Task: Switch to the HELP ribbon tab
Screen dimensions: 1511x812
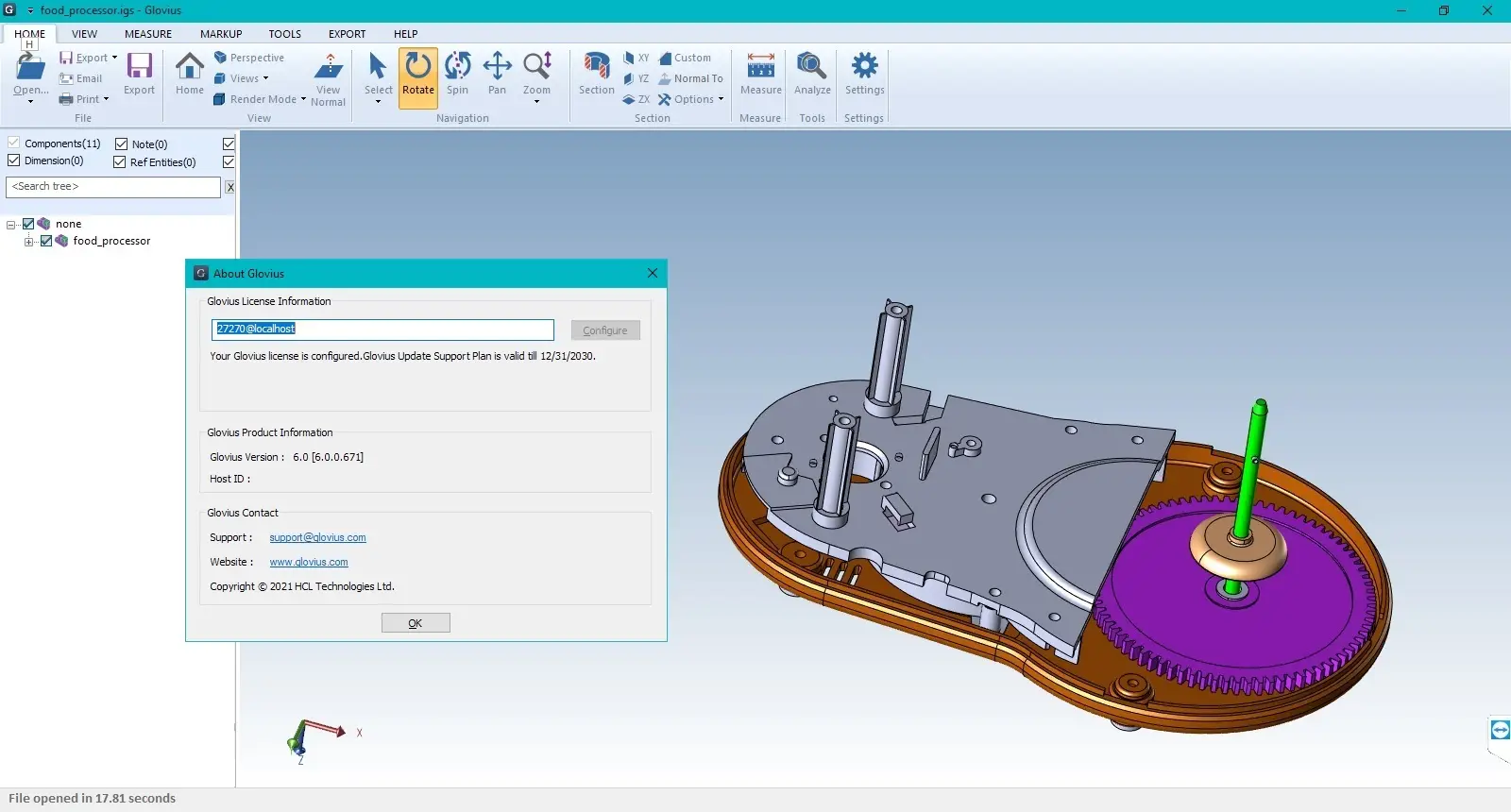Action: pos(405,34)
